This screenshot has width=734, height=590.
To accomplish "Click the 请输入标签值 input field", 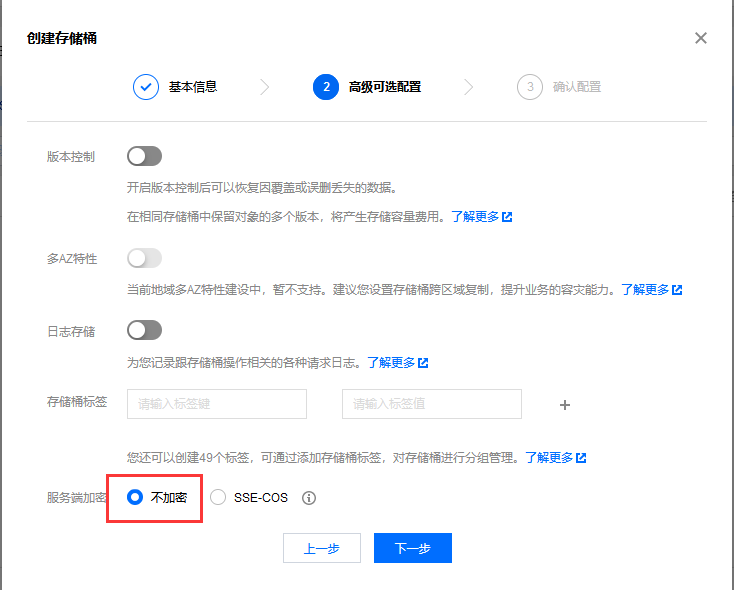I will tap(431, 404).
